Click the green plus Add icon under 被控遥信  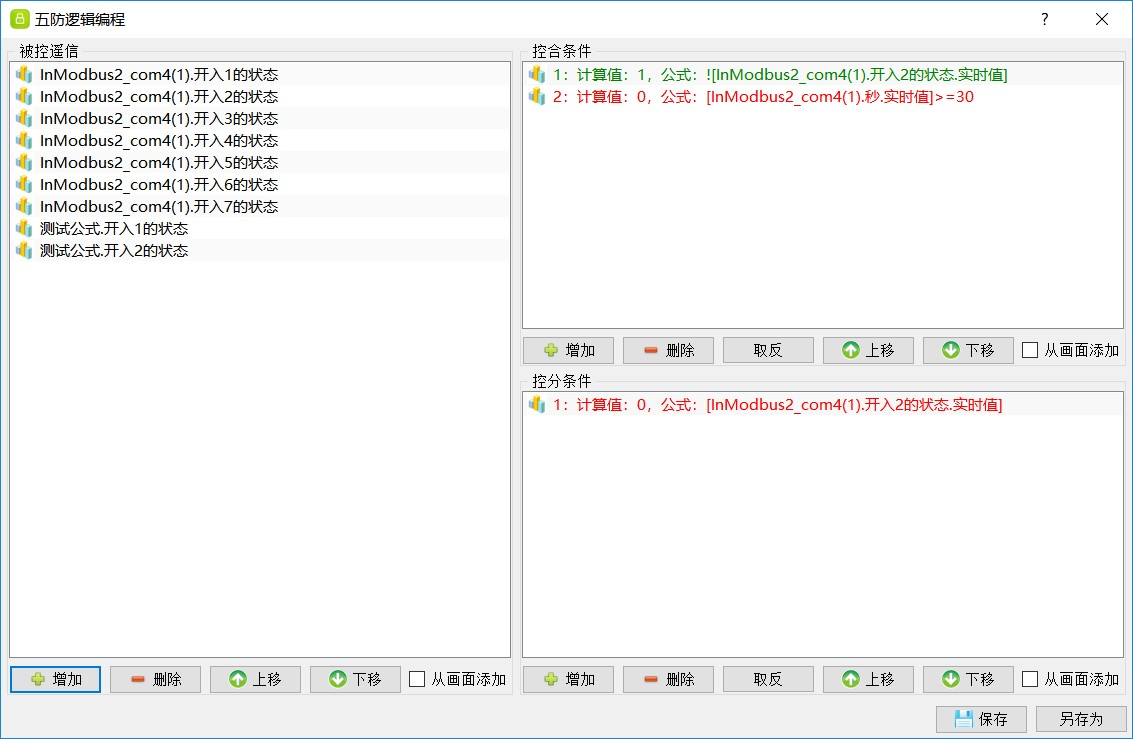click(x=38, y=680)
